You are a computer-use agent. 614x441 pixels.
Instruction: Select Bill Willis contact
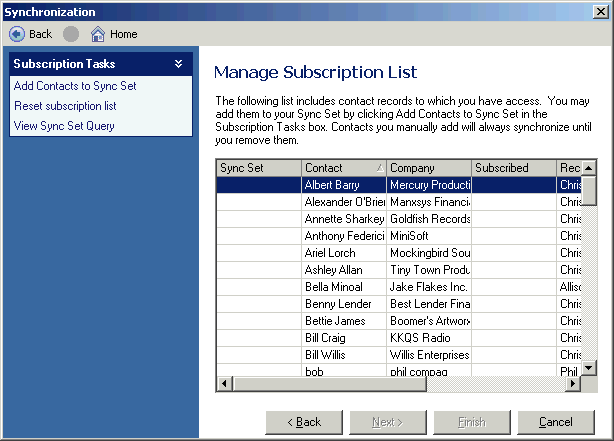pyautogui.click(x=344, y=355)
